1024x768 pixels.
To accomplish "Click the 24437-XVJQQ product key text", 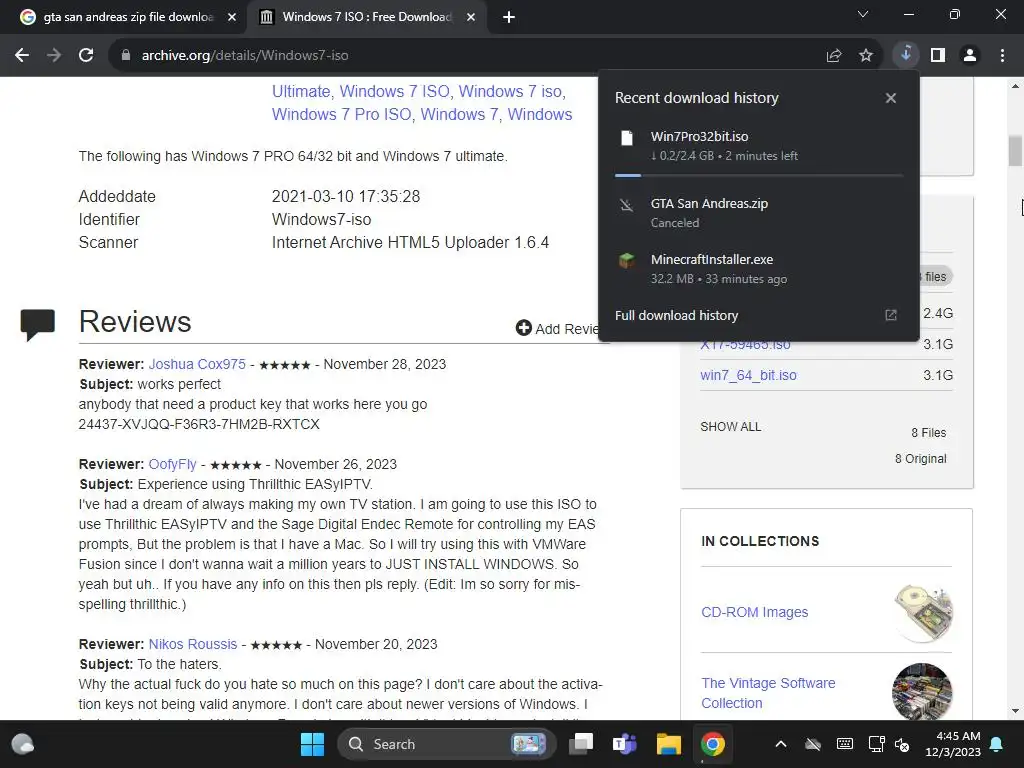I will (x=199, y=424).
